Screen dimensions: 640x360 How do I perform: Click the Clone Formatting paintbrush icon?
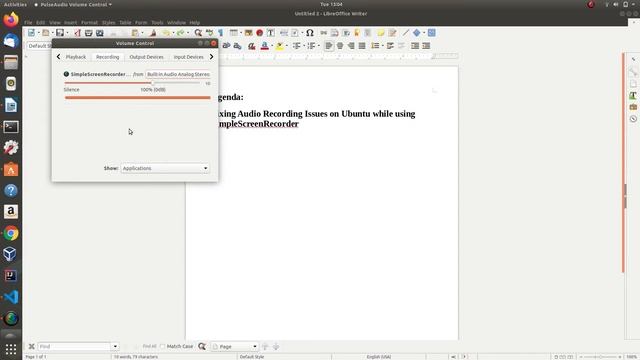pyautogui.click(x=153, y=33)
